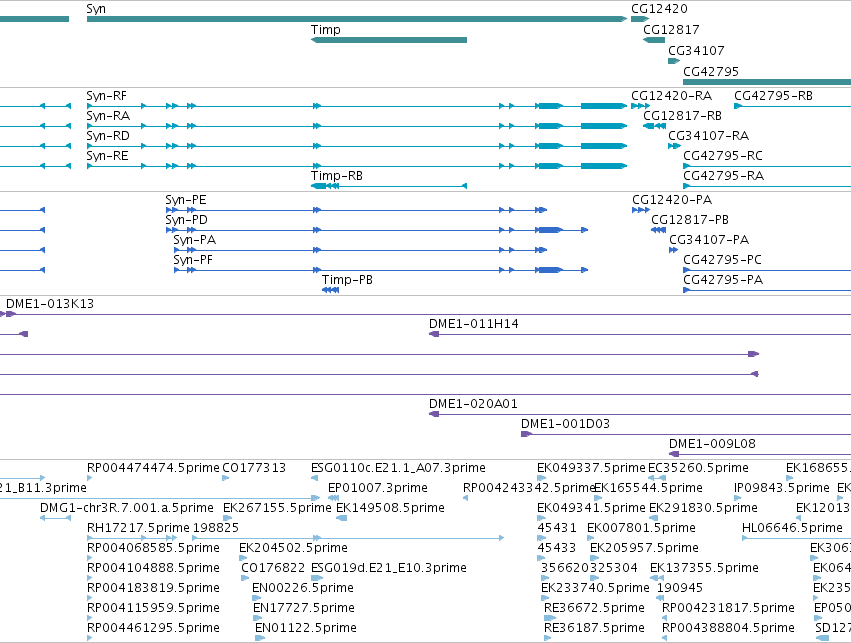851x643 pixels.
Task: Select the CG12817 gene label
Action: point(671,30)
